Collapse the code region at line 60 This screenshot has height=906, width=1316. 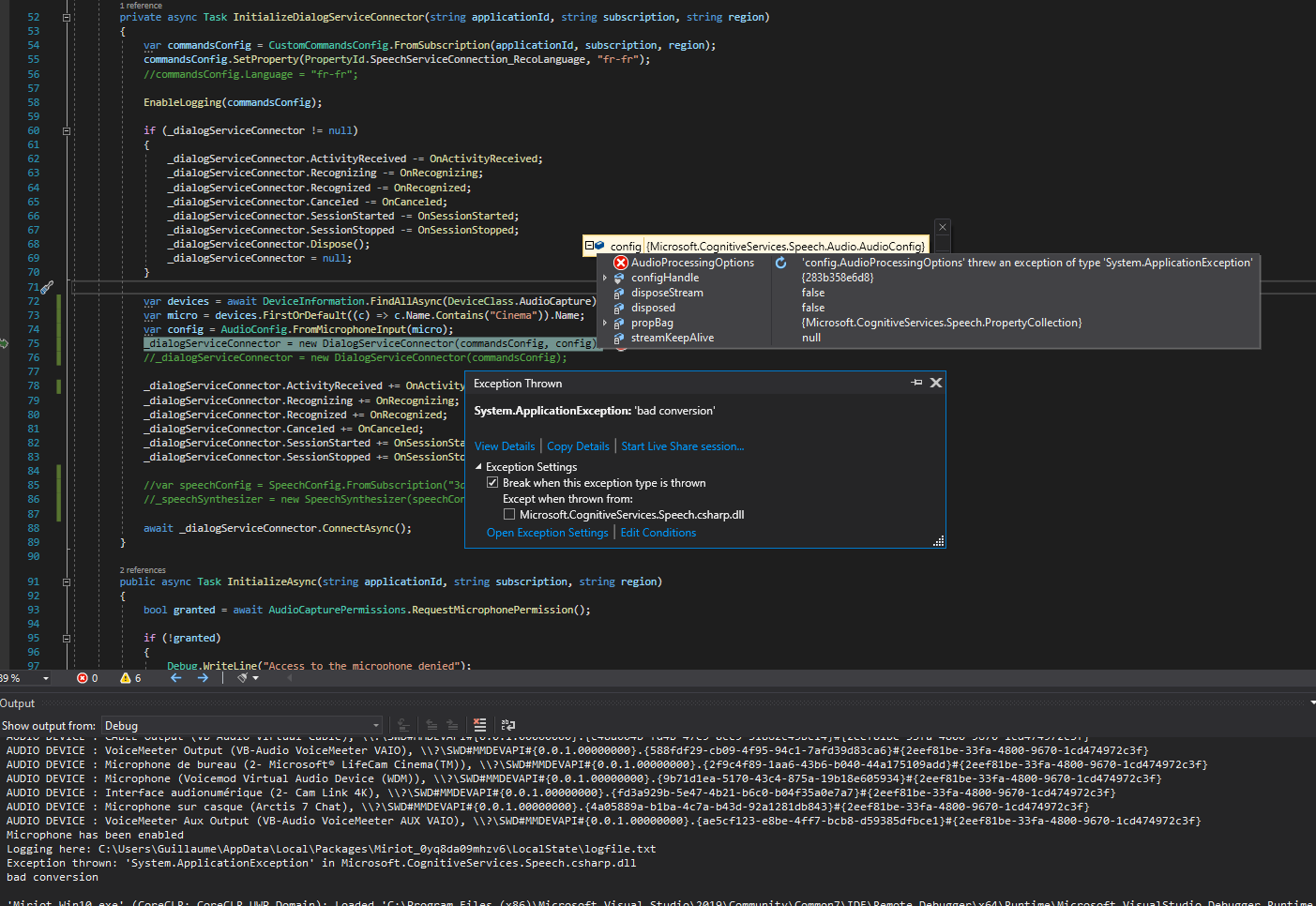click(66, 130)
